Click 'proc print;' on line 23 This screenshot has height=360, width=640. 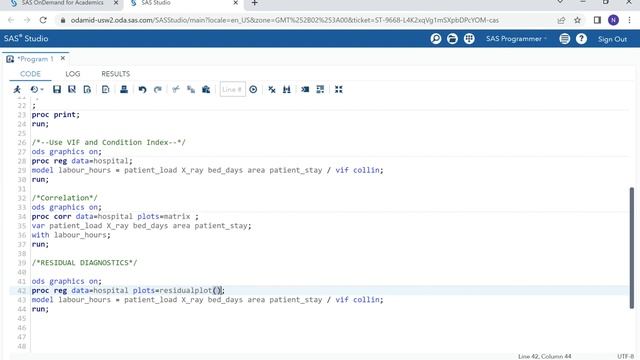(x=56, y=115)
